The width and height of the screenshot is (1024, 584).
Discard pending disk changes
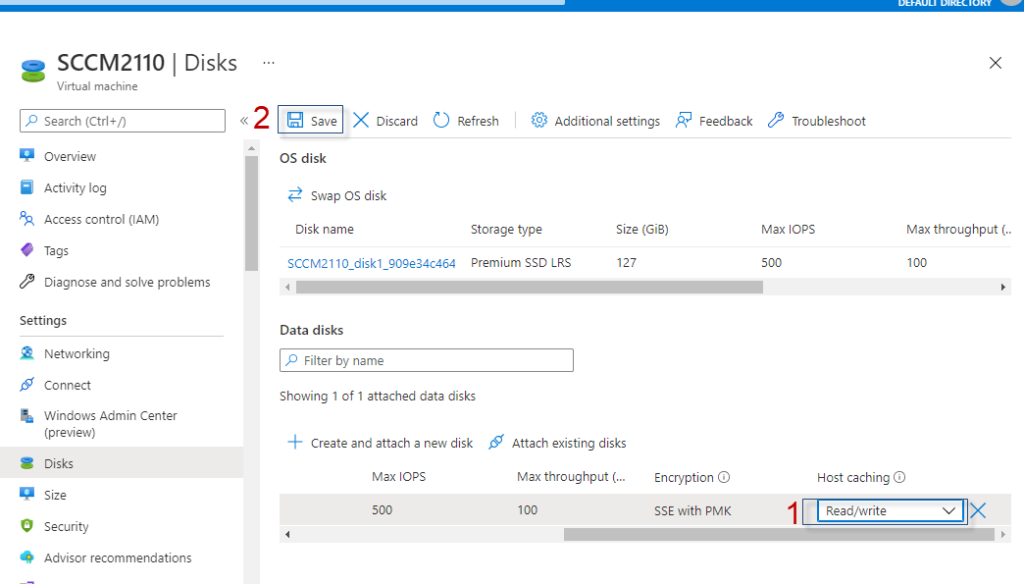(x=385, y=121)
